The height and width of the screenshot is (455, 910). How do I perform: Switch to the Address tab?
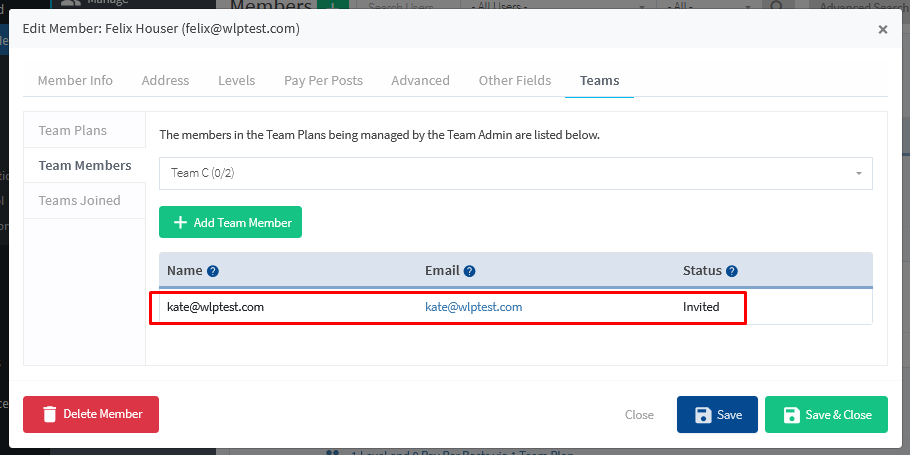pyautogui.click(x=165, y=81)
